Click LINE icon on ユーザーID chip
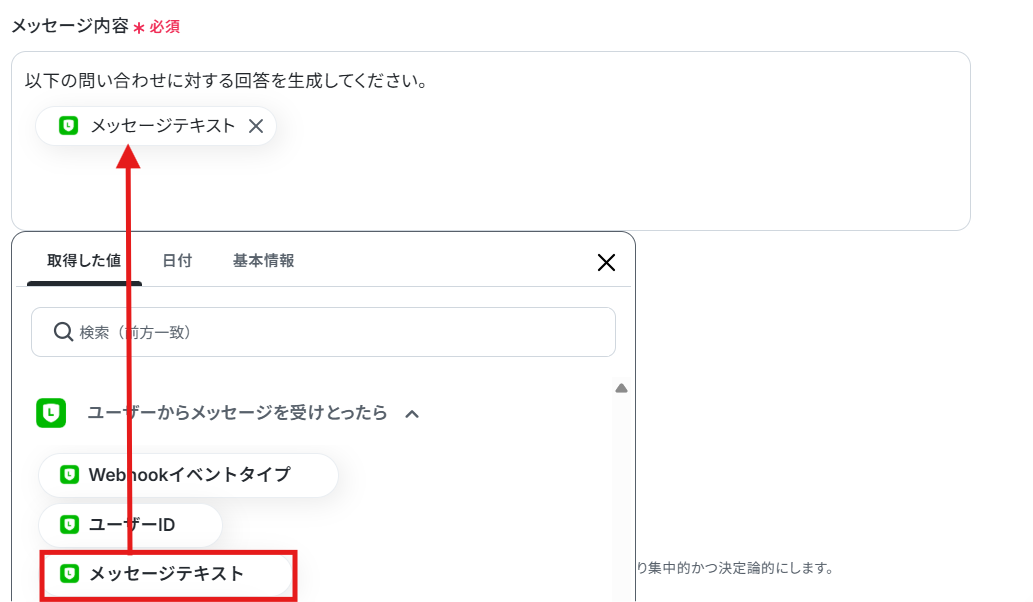 click(x=69, y=524)
